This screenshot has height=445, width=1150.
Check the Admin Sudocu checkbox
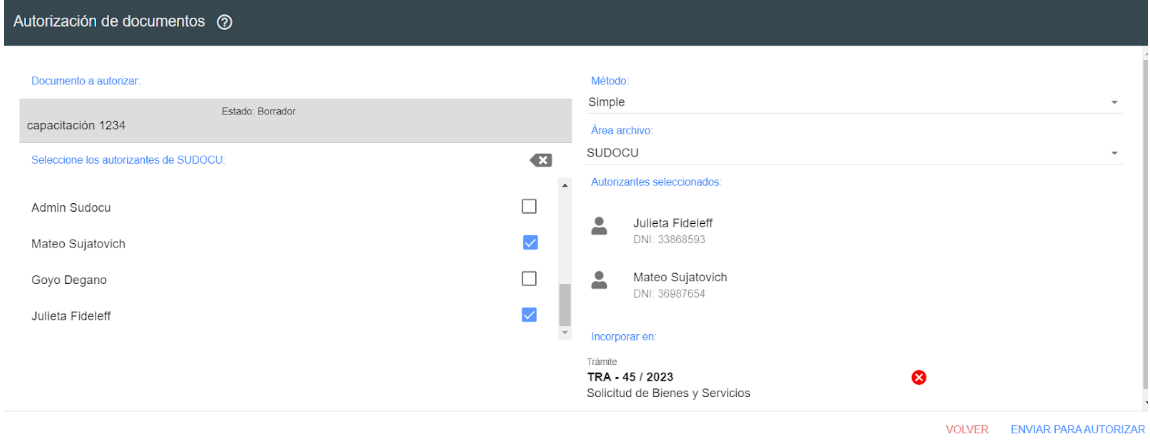click(530, 207)
